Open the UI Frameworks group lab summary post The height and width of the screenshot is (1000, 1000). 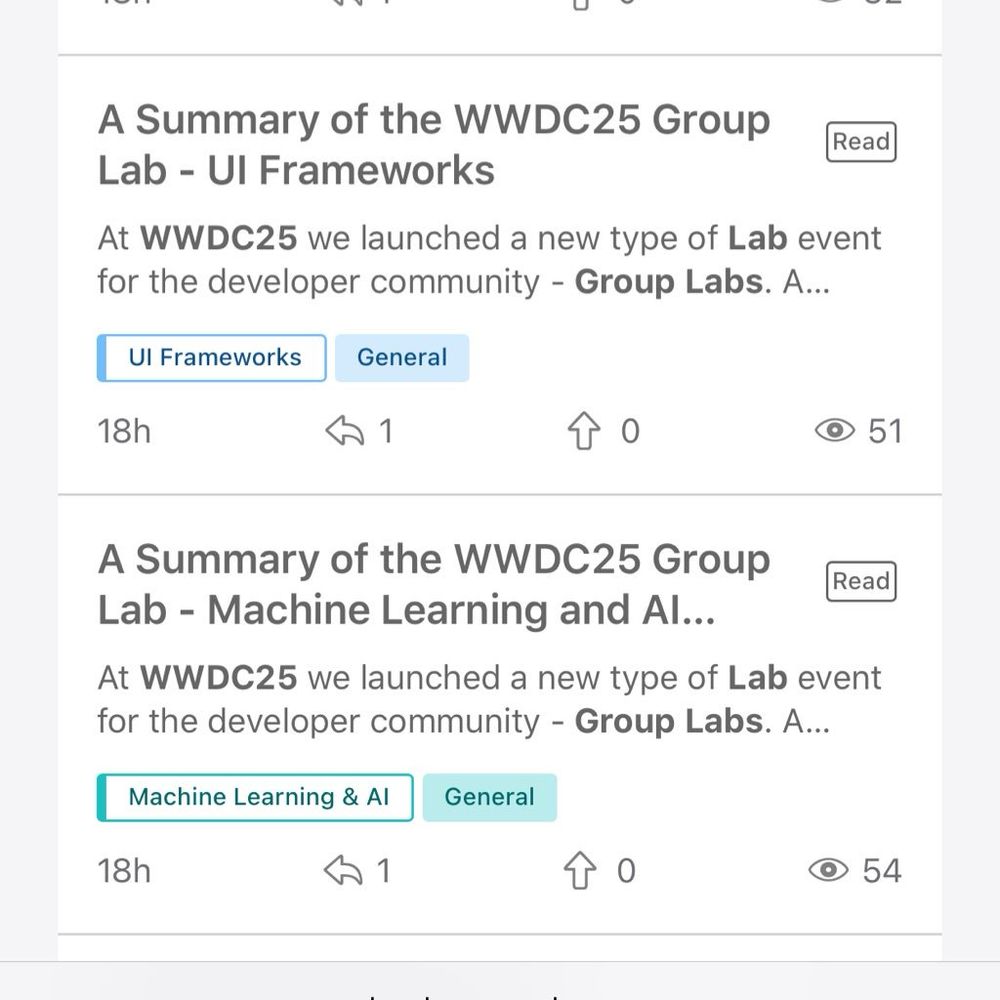[x=433, y=145]
